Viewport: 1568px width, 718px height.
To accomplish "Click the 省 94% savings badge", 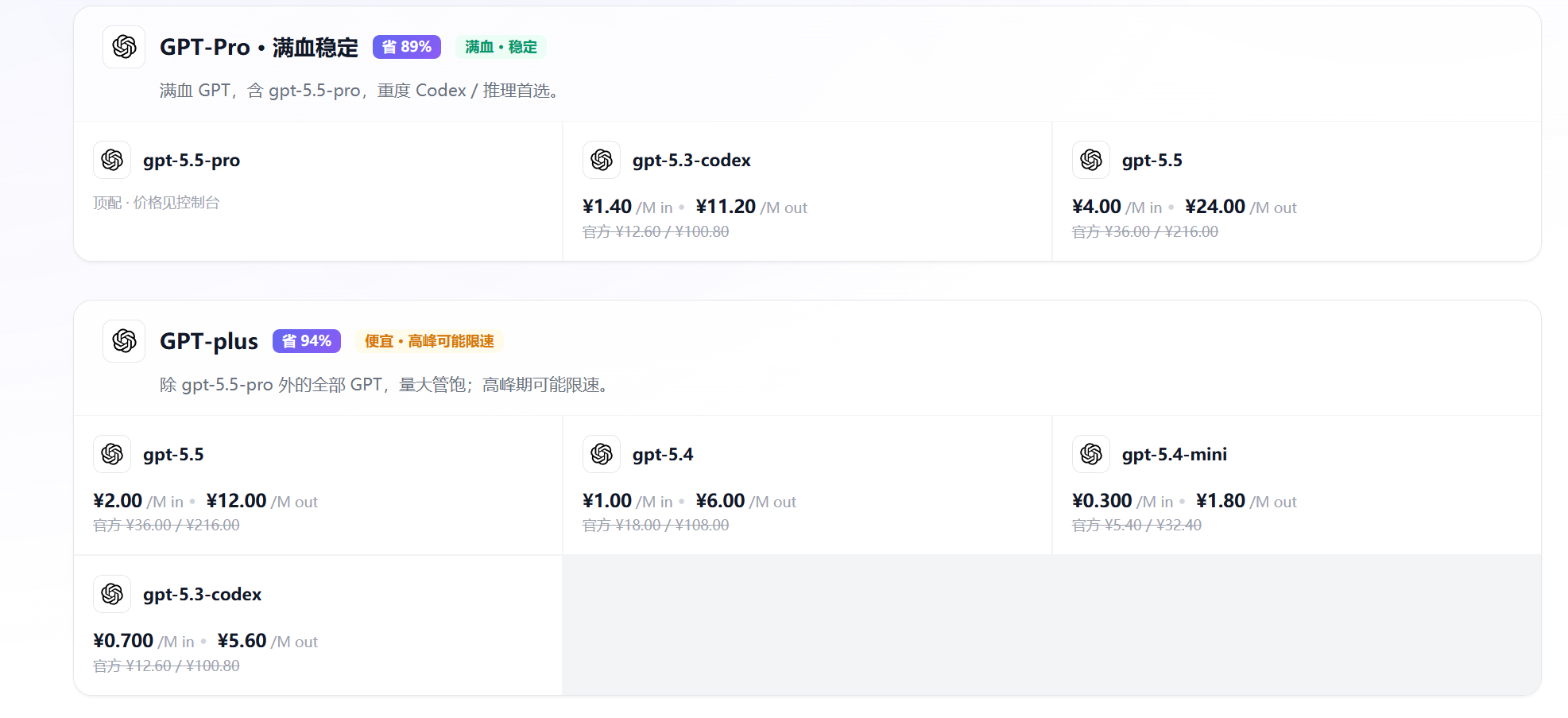I will (x=307, y=341).
